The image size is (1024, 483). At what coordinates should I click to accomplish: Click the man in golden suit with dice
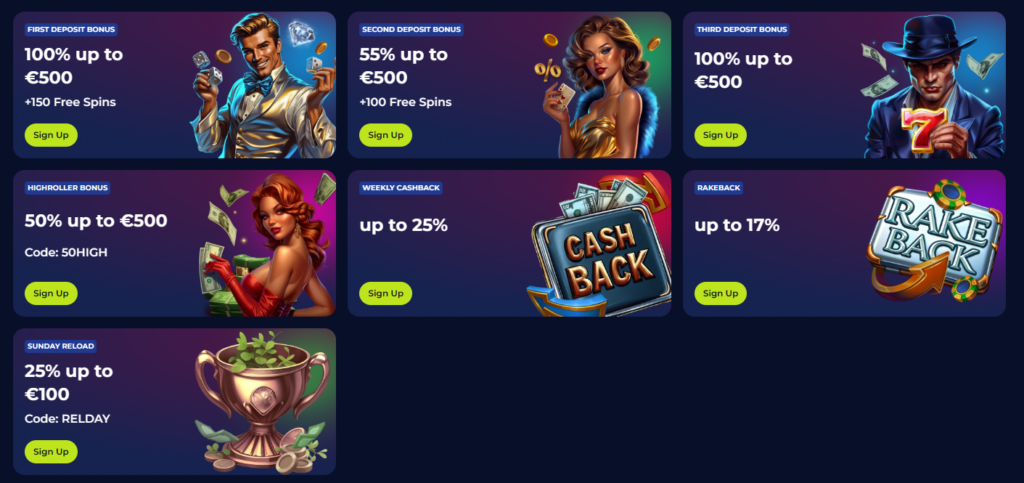tap(263, 86)
